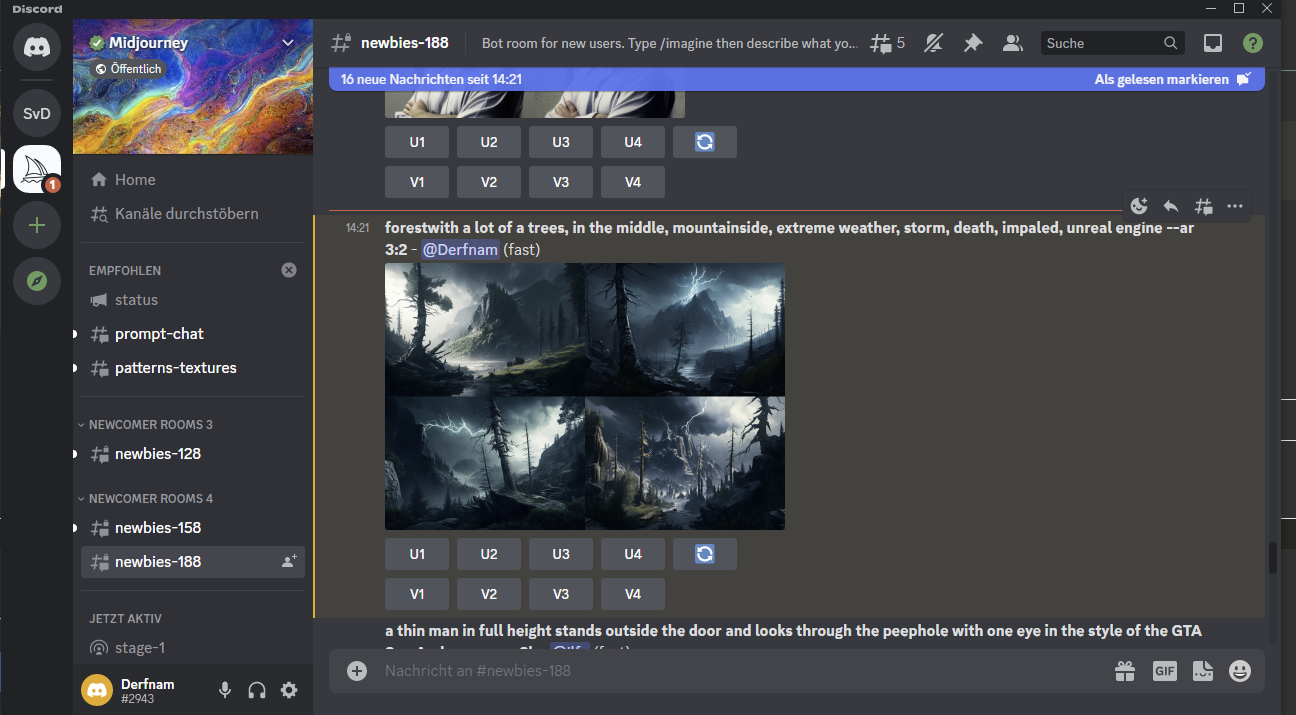
Task: Upscale forest image with U4
Action: point(633,554)
